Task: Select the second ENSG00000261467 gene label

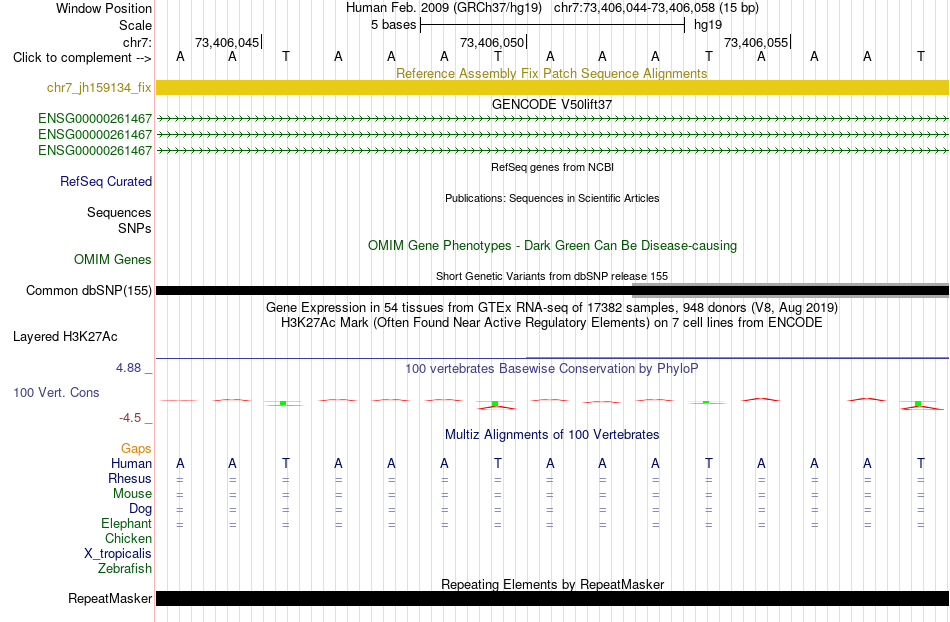Action: point(95,134)
